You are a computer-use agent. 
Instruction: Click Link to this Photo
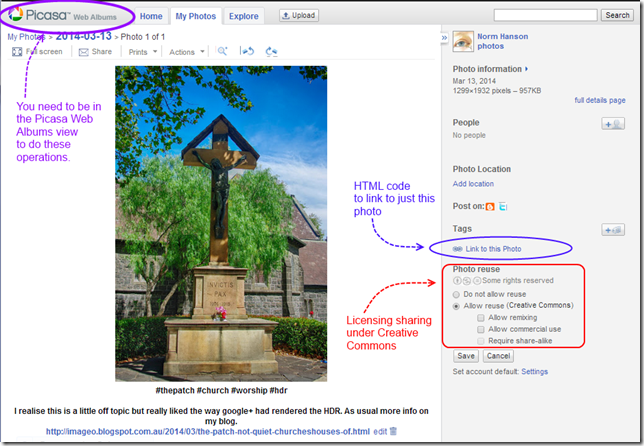pos(493,249)
